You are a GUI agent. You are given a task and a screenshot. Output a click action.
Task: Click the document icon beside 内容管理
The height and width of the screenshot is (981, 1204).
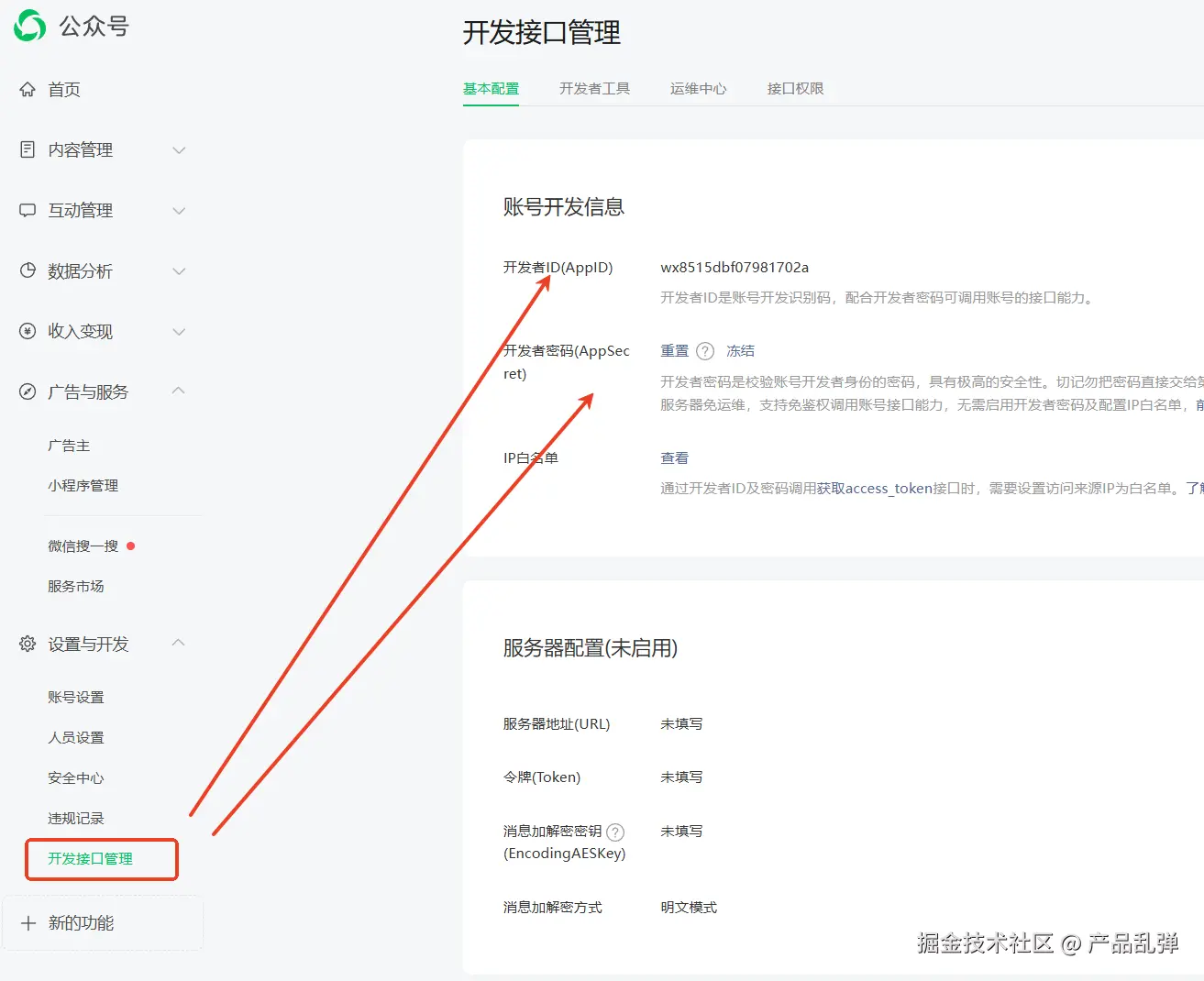click(28, 149)
